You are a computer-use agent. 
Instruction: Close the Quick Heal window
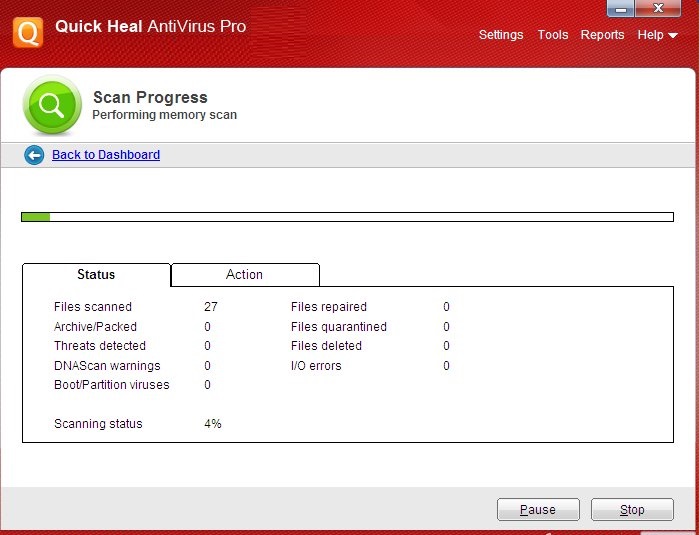point(658,8)
